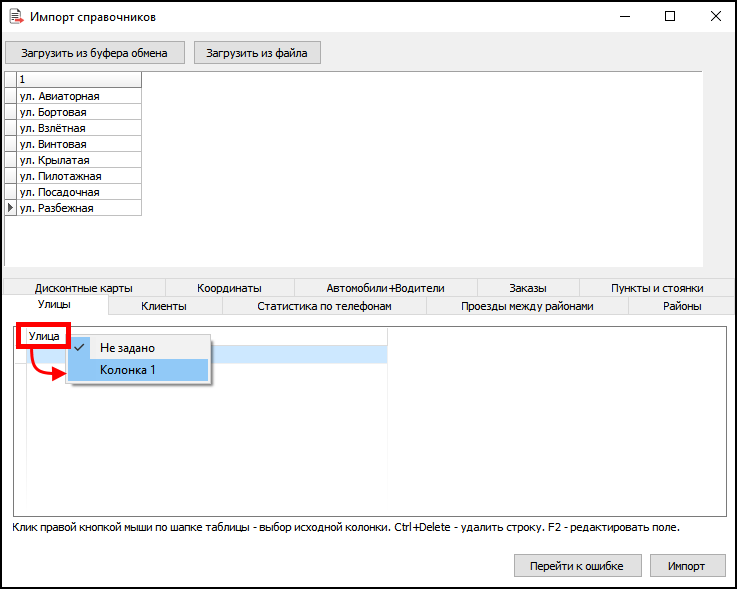Choose Колонка 1 from the context menu
This screenshot has width=737, height=589.
pos(128,370)
